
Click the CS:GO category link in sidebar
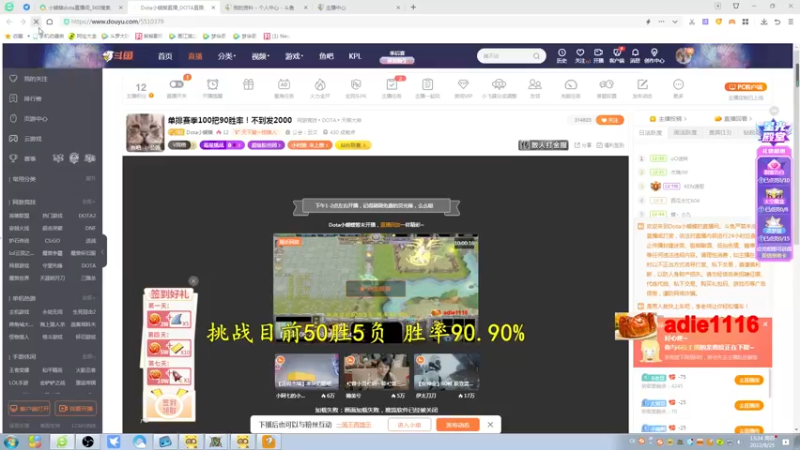52,241
